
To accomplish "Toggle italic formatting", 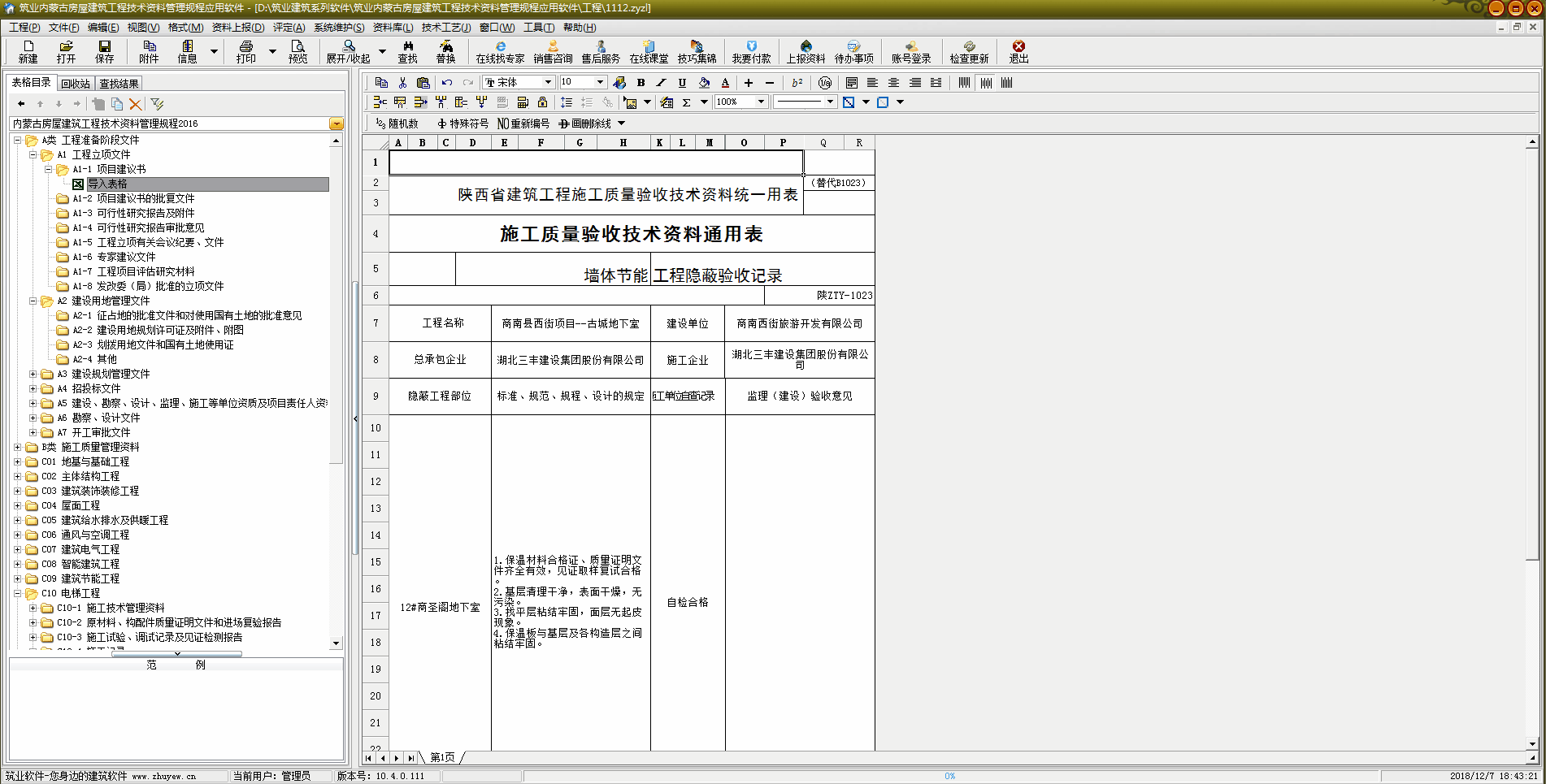I will [661, 83].
